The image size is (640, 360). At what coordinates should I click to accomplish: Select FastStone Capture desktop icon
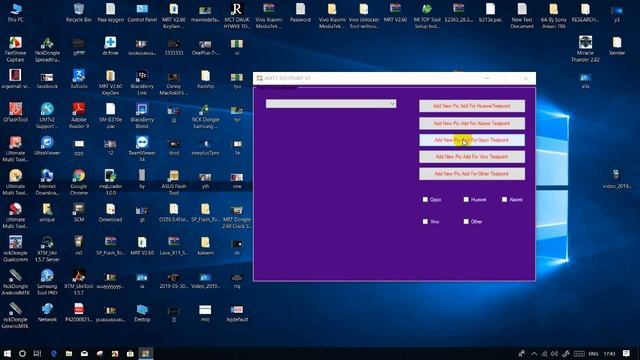point(16,49)
